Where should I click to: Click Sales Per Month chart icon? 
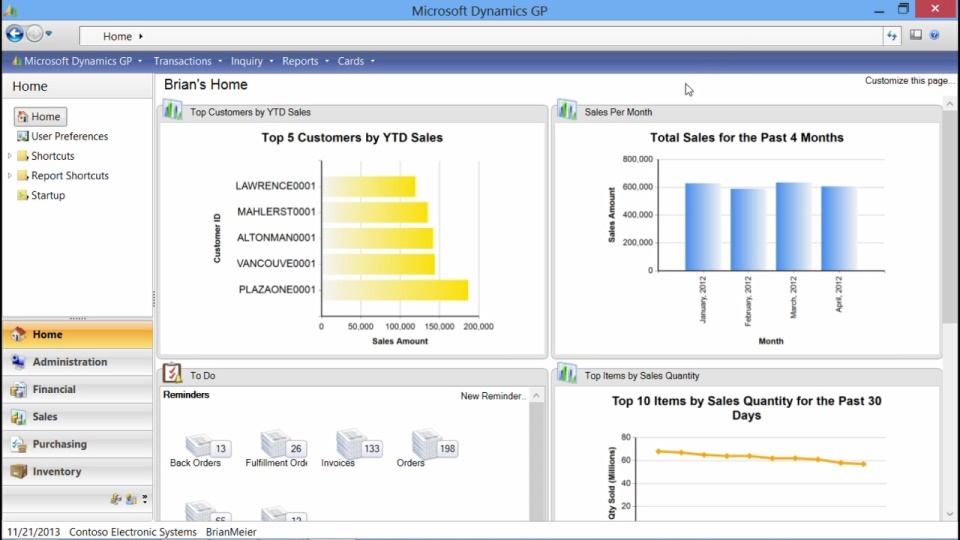tap(567, 111)
